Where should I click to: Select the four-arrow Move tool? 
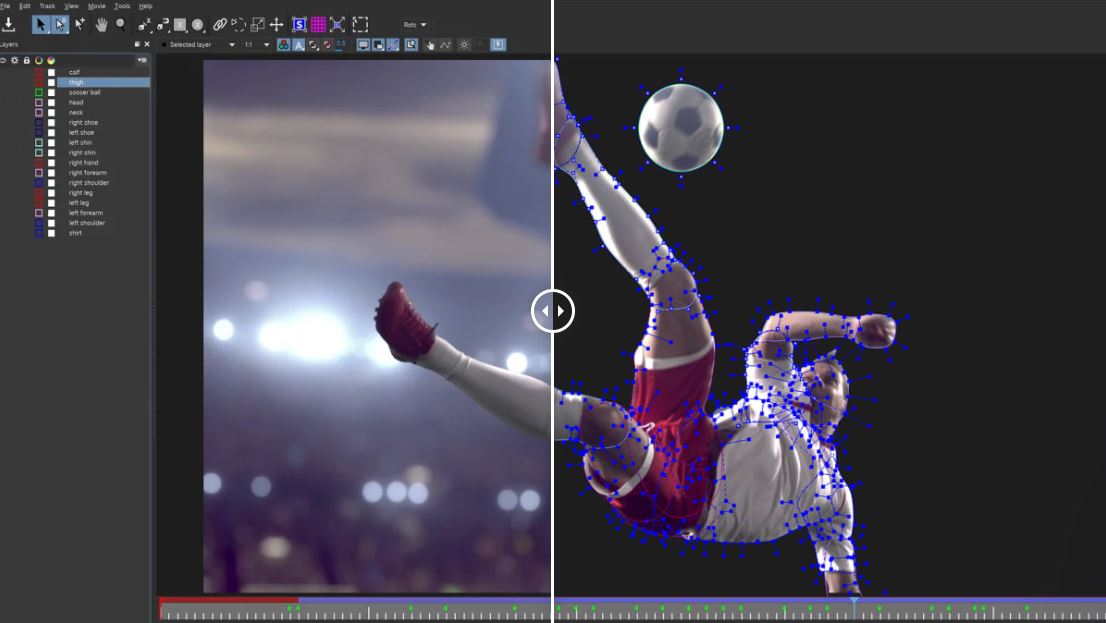pyautogui.click(x=276, y=25)
